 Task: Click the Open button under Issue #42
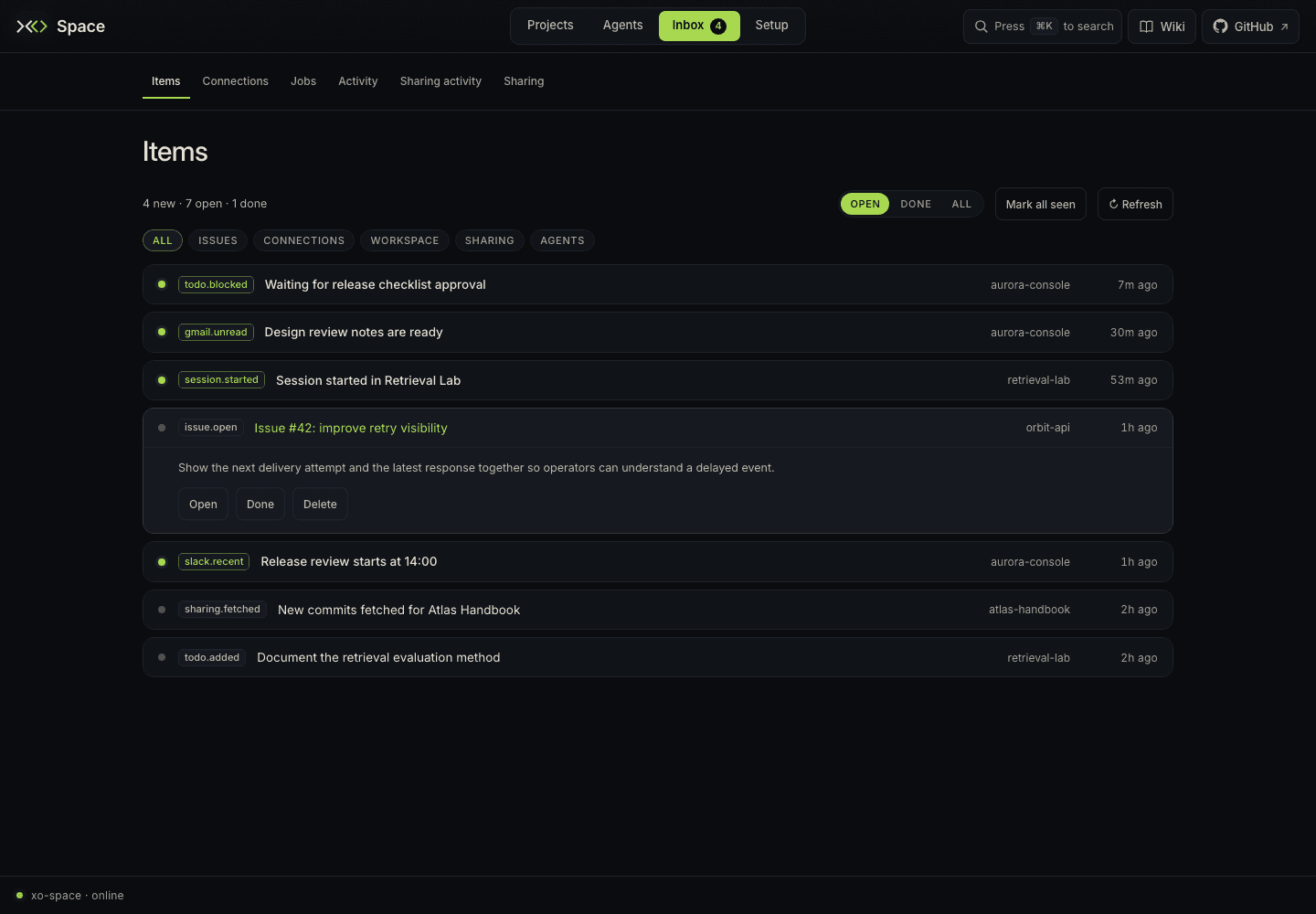click(x=203, y=504)
